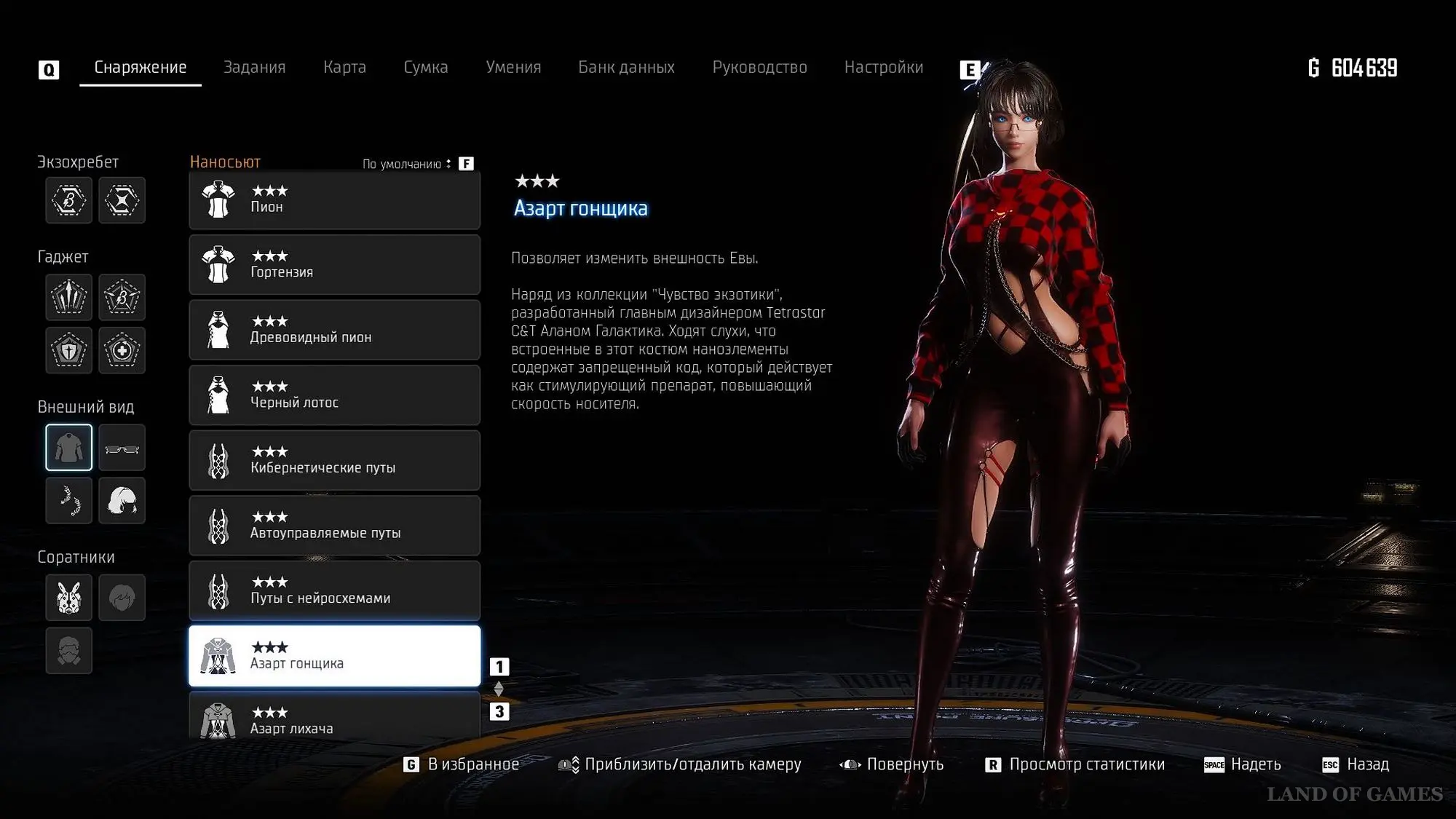Viewport: 1456px width, 819px height.
Task: Click the Повернуть rotate control
Action: 891,764
